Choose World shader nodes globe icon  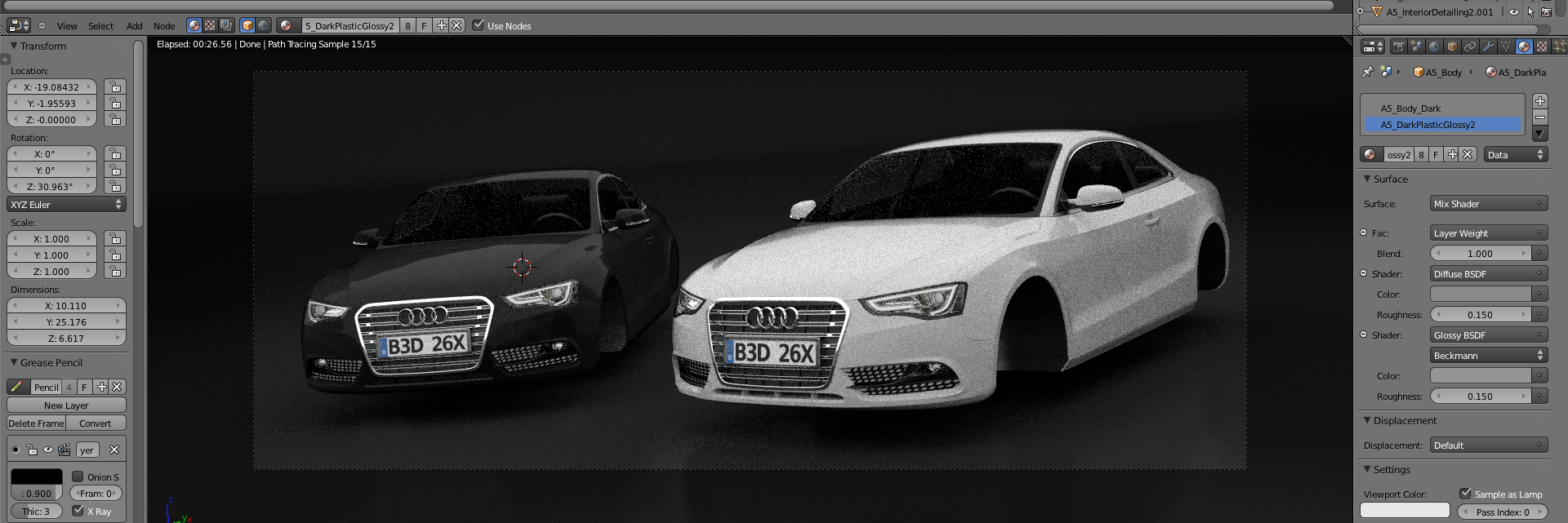click(264, 25)
